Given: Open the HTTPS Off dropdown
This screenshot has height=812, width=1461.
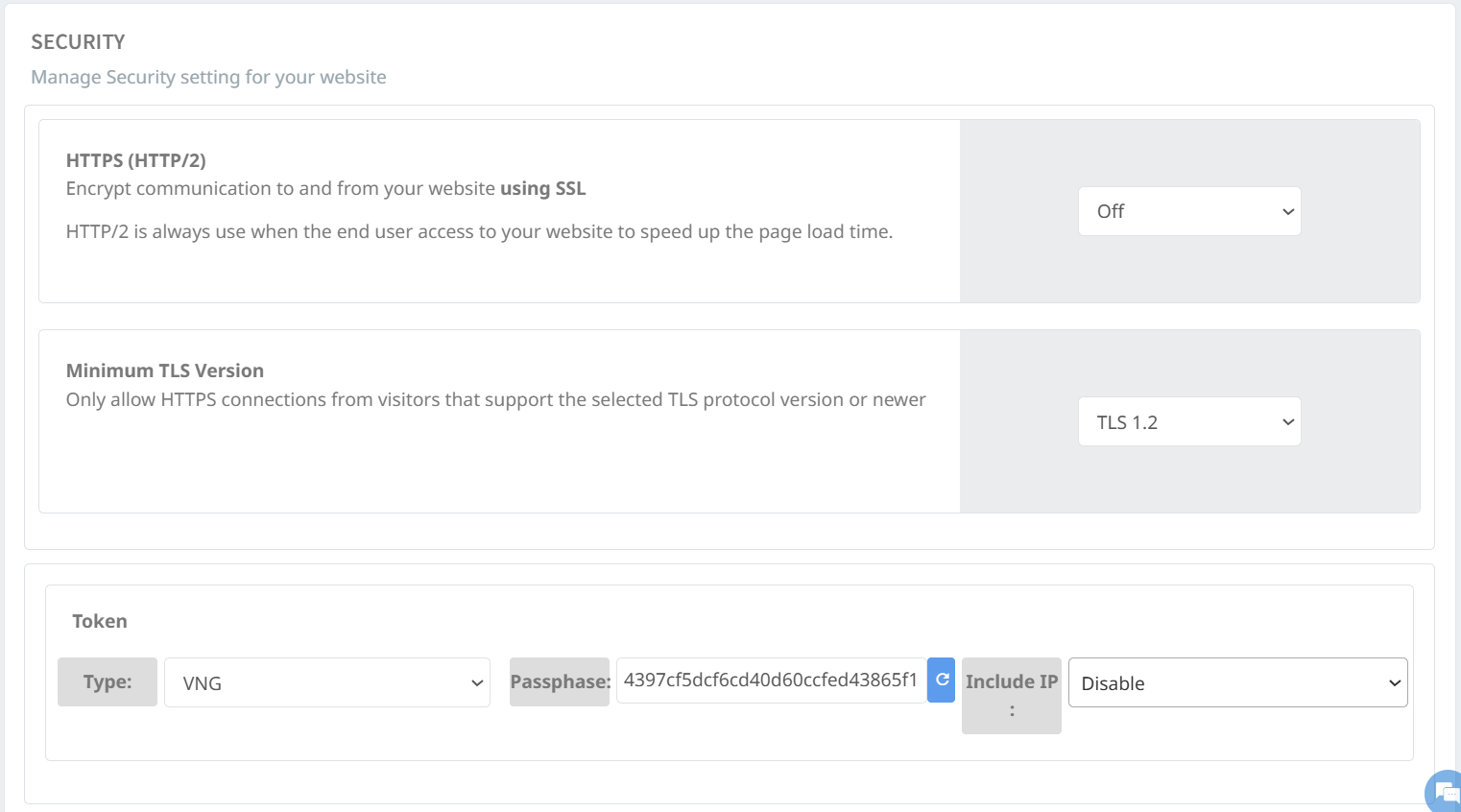Looking at the screenshot, I should pyautogui.click(x=1188, y=211).
